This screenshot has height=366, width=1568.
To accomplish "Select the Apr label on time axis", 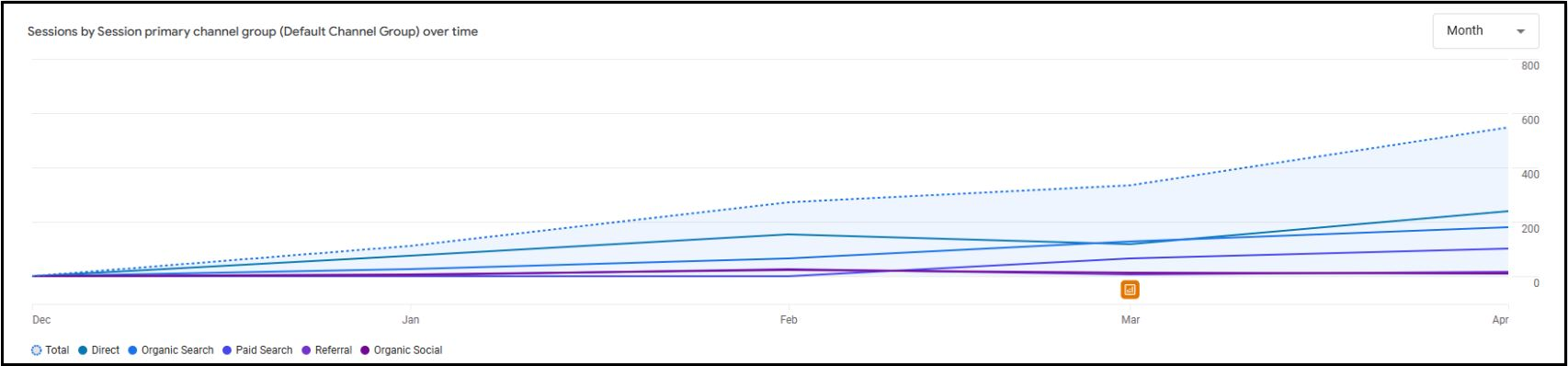I will pos(1501,320).
